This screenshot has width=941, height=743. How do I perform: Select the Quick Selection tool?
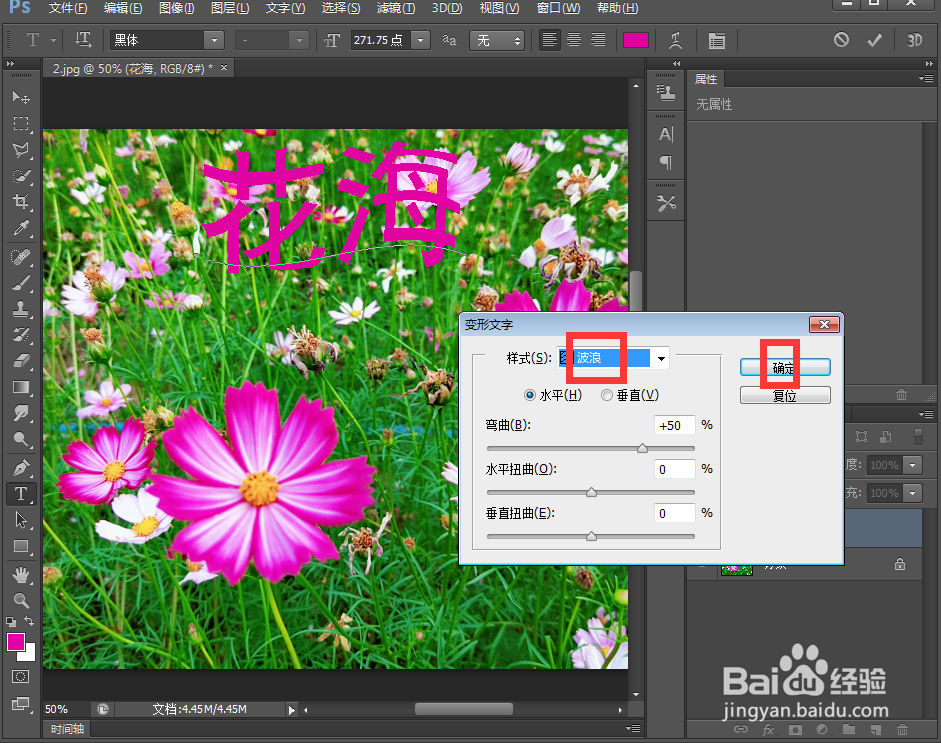(x=21, y=176)
